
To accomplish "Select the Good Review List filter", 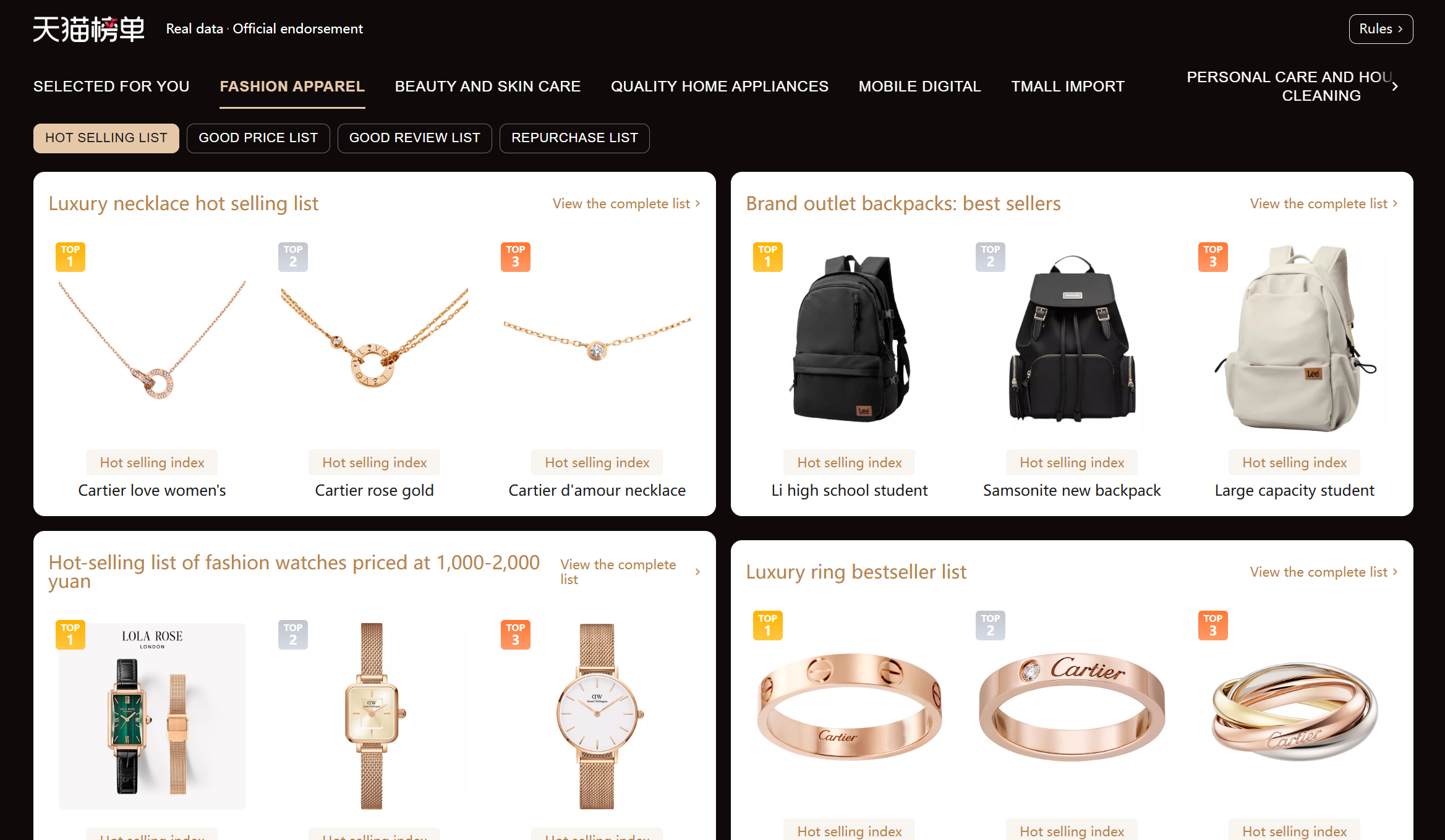I will pyautogui.click(x=415, y=138).
